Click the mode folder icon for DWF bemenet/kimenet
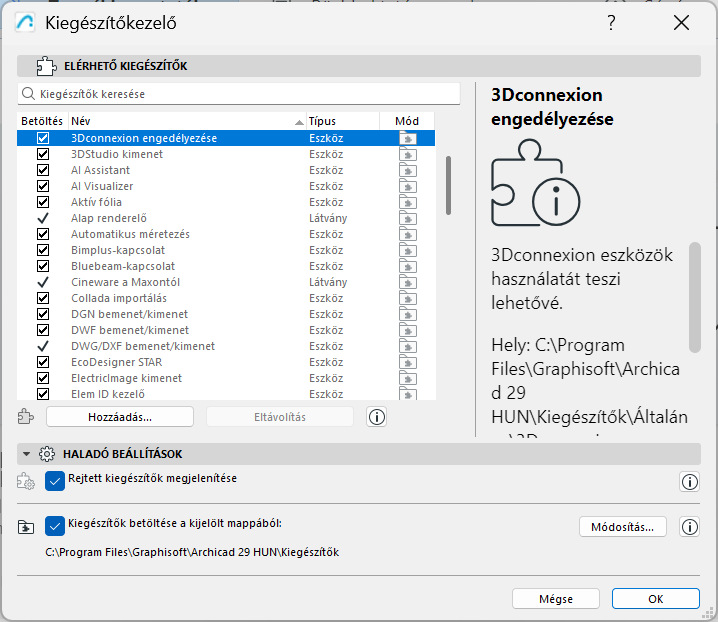 click(408, 331)
